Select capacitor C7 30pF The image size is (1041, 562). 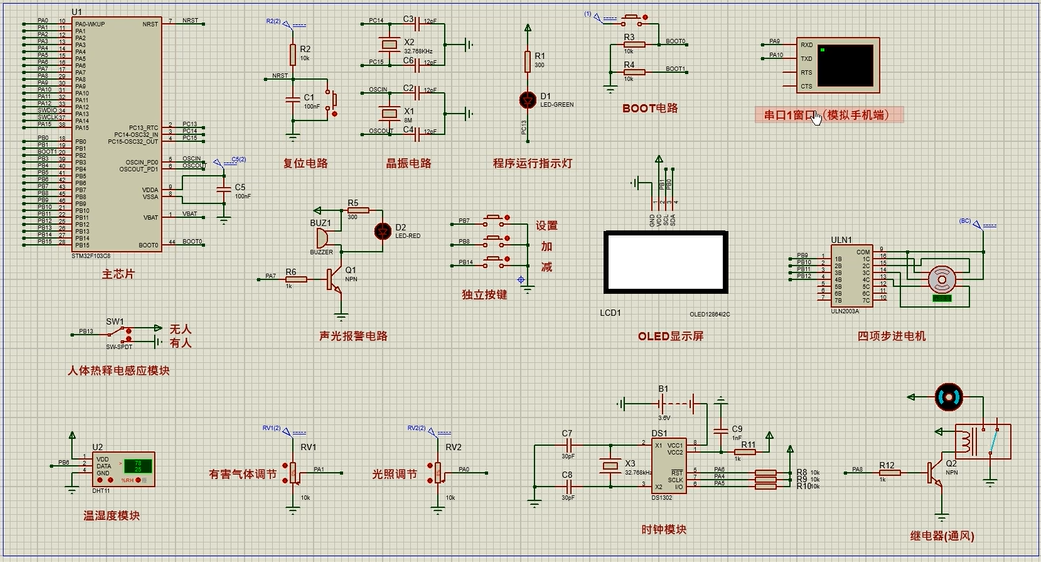pos(568,445)
